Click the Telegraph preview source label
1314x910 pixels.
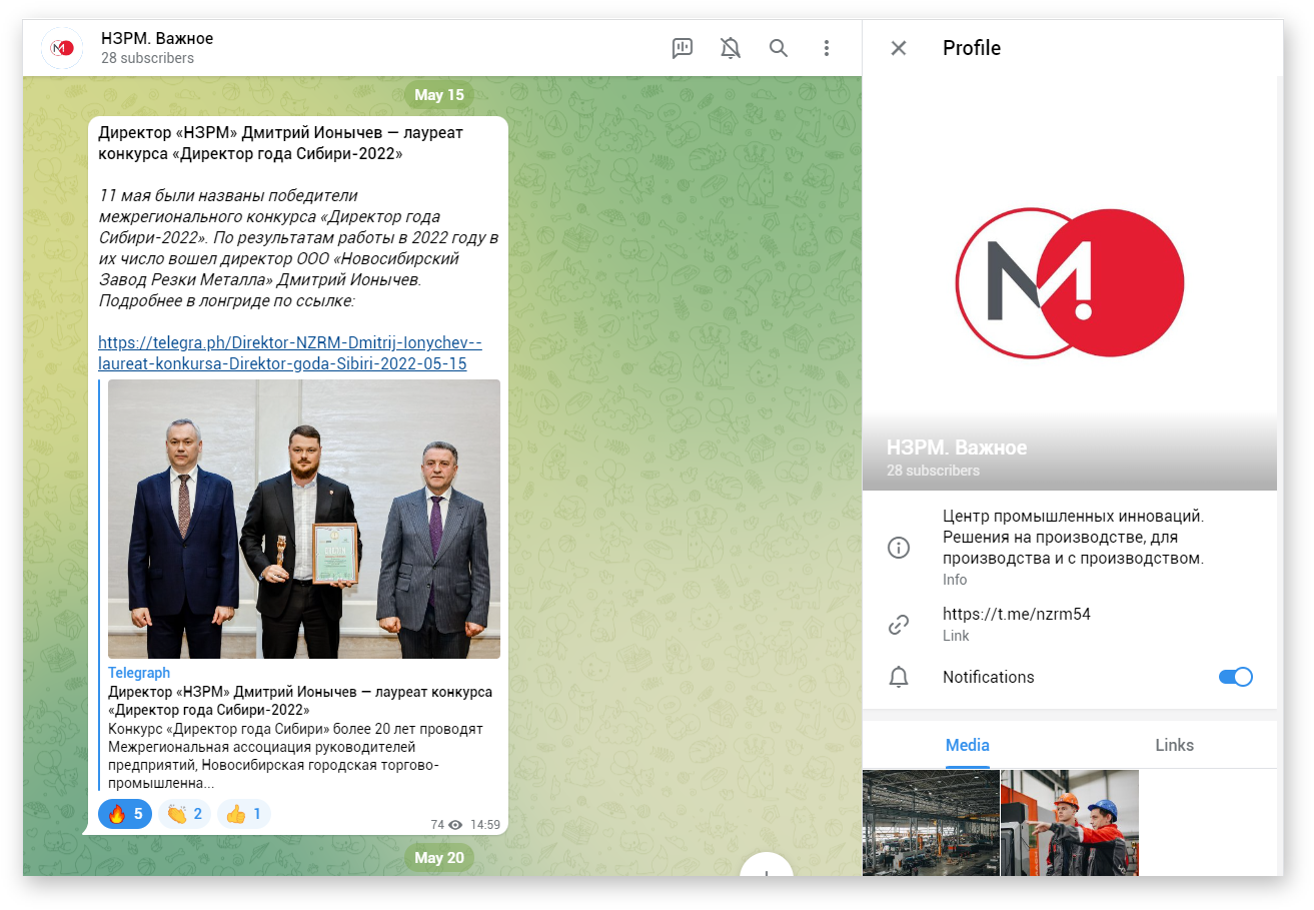[x=139, y=673]
